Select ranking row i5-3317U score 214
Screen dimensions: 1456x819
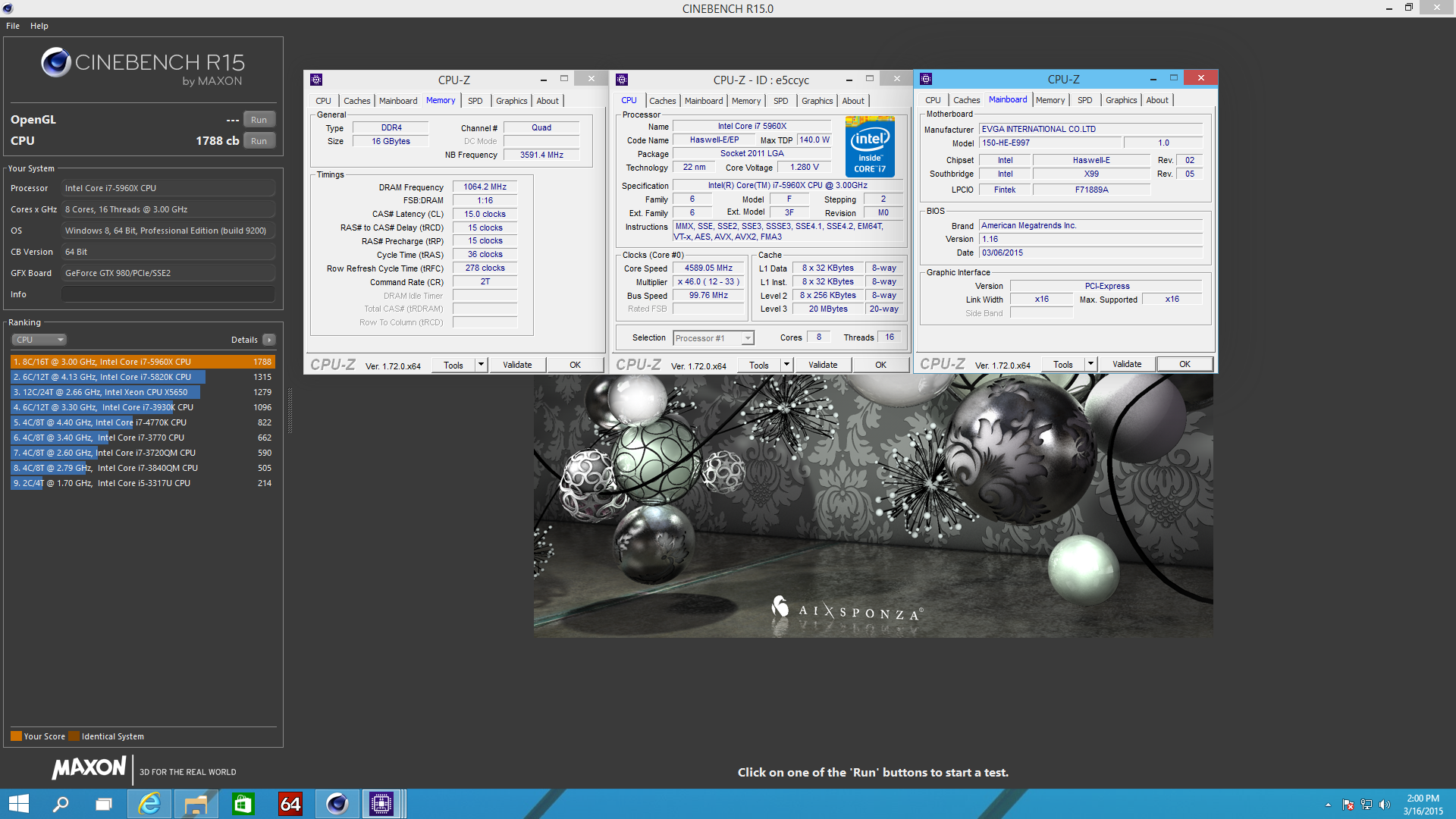pyautogui.click(x=143, y=483)
